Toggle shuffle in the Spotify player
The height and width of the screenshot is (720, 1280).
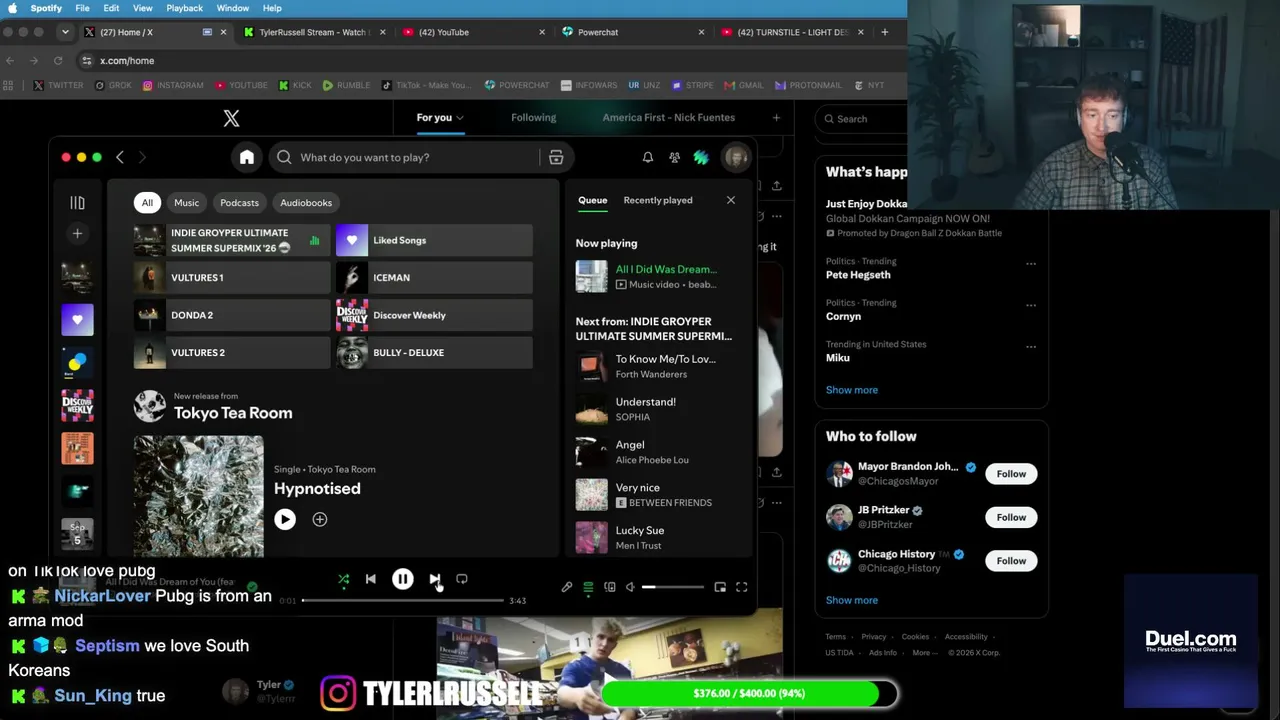pos(344,579)
